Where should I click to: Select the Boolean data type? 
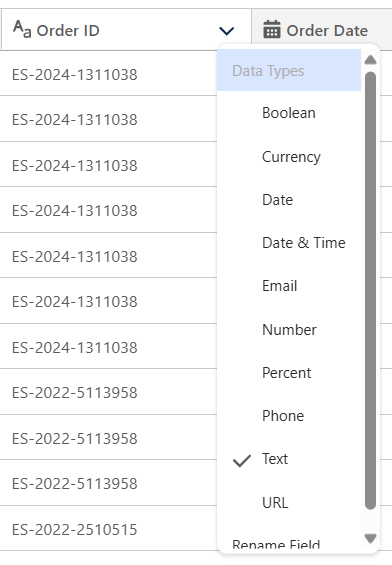[x=289, y=113]
